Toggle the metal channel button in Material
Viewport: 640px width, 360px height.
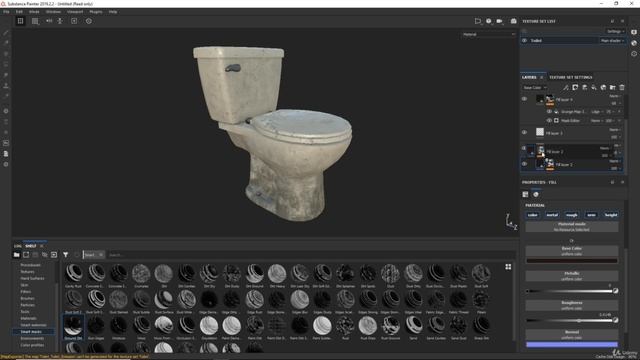click(x=552, y=215)
